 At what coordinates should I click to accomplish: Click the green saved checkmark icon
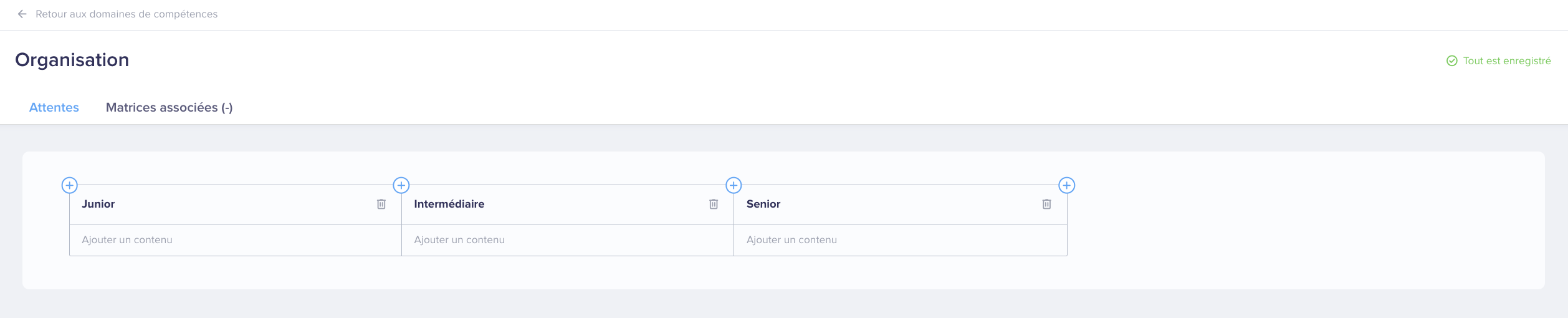1452,60
